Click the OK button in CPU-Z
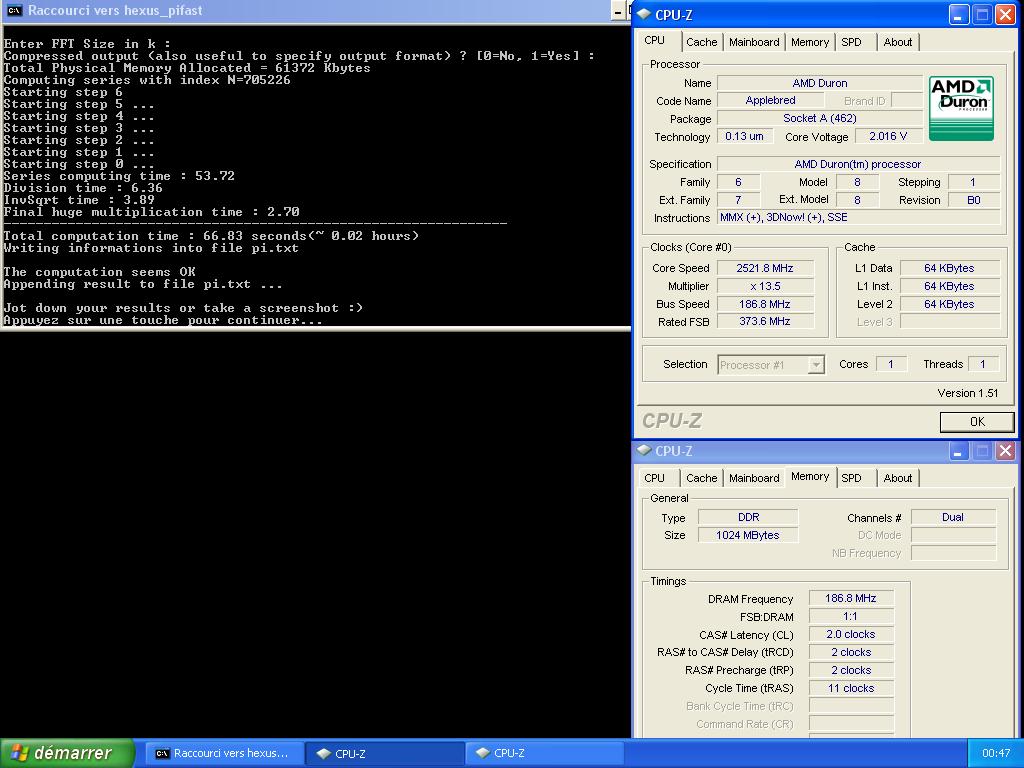1024x768 pixels. tap(977, 422)
